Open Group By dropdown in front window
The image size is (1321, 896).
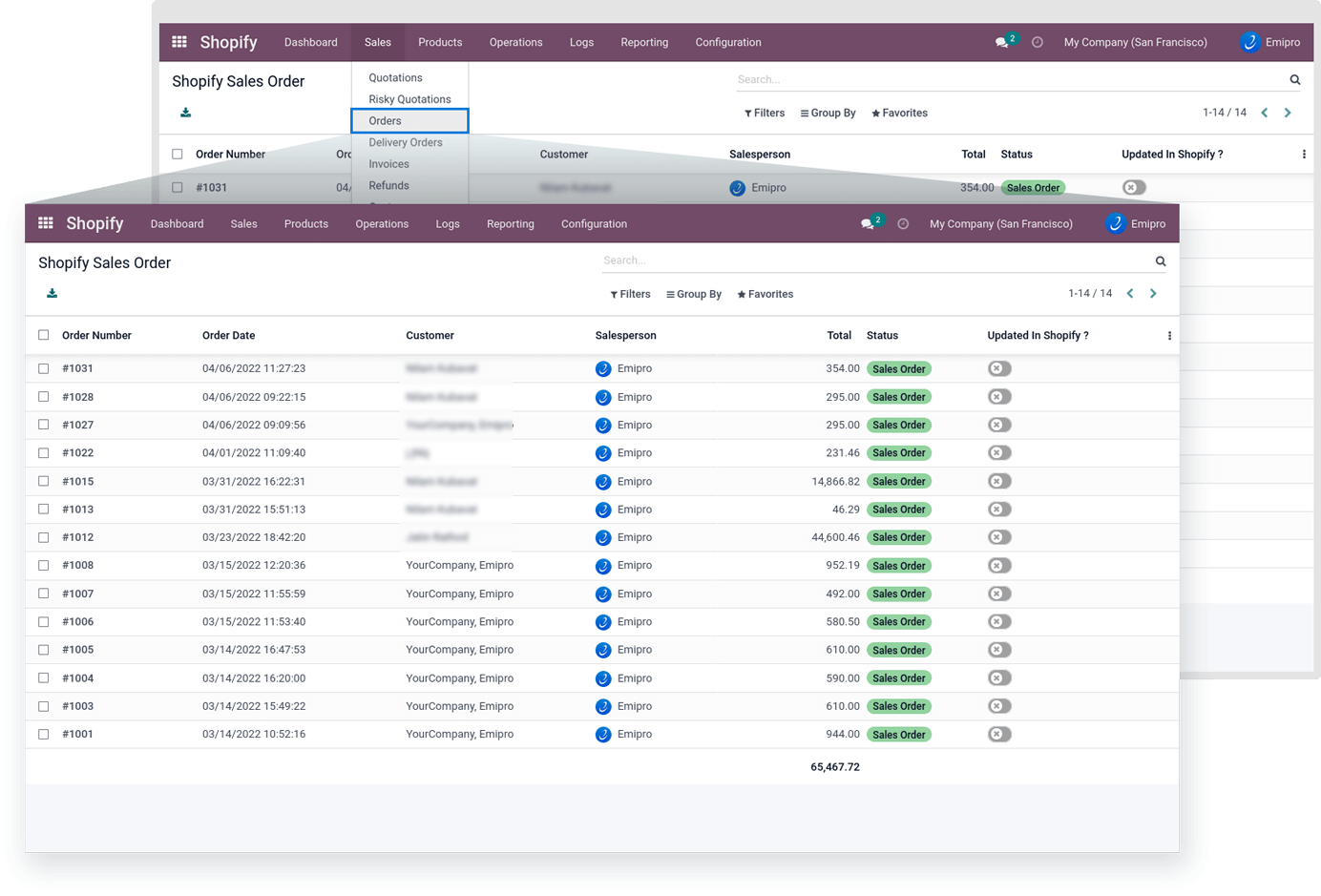694,295
